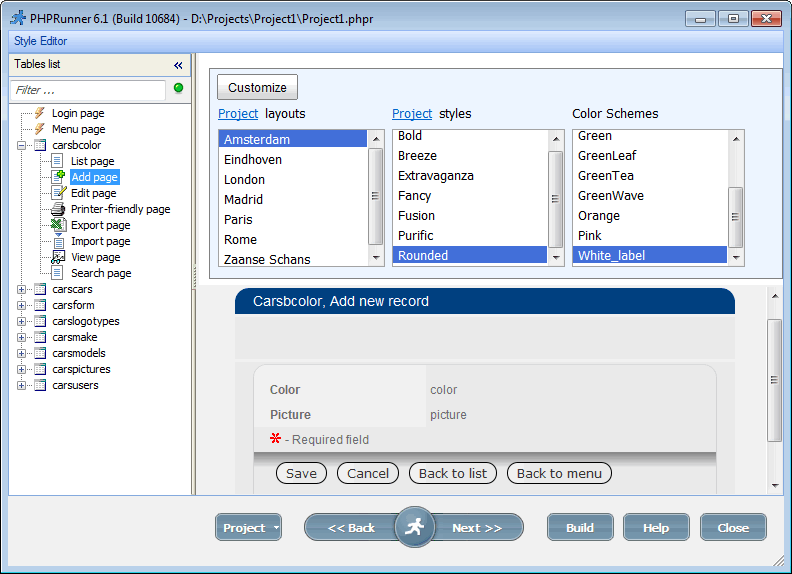The width and height of the screenshot is (792, 574).
Task: Click the carspictures table icon
Action: click(x=40, y=369)
